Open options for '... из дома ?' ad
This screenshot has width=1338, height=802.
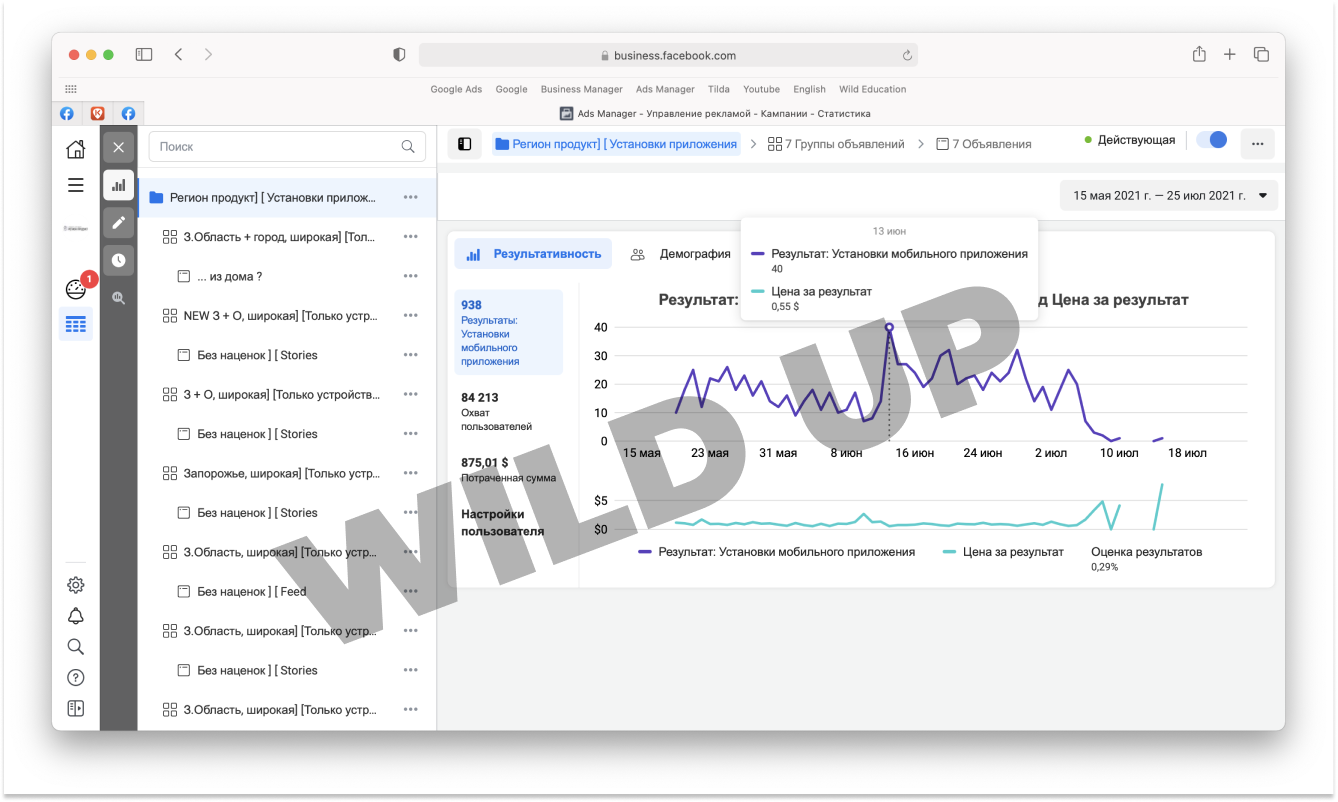tap(411, 276)
